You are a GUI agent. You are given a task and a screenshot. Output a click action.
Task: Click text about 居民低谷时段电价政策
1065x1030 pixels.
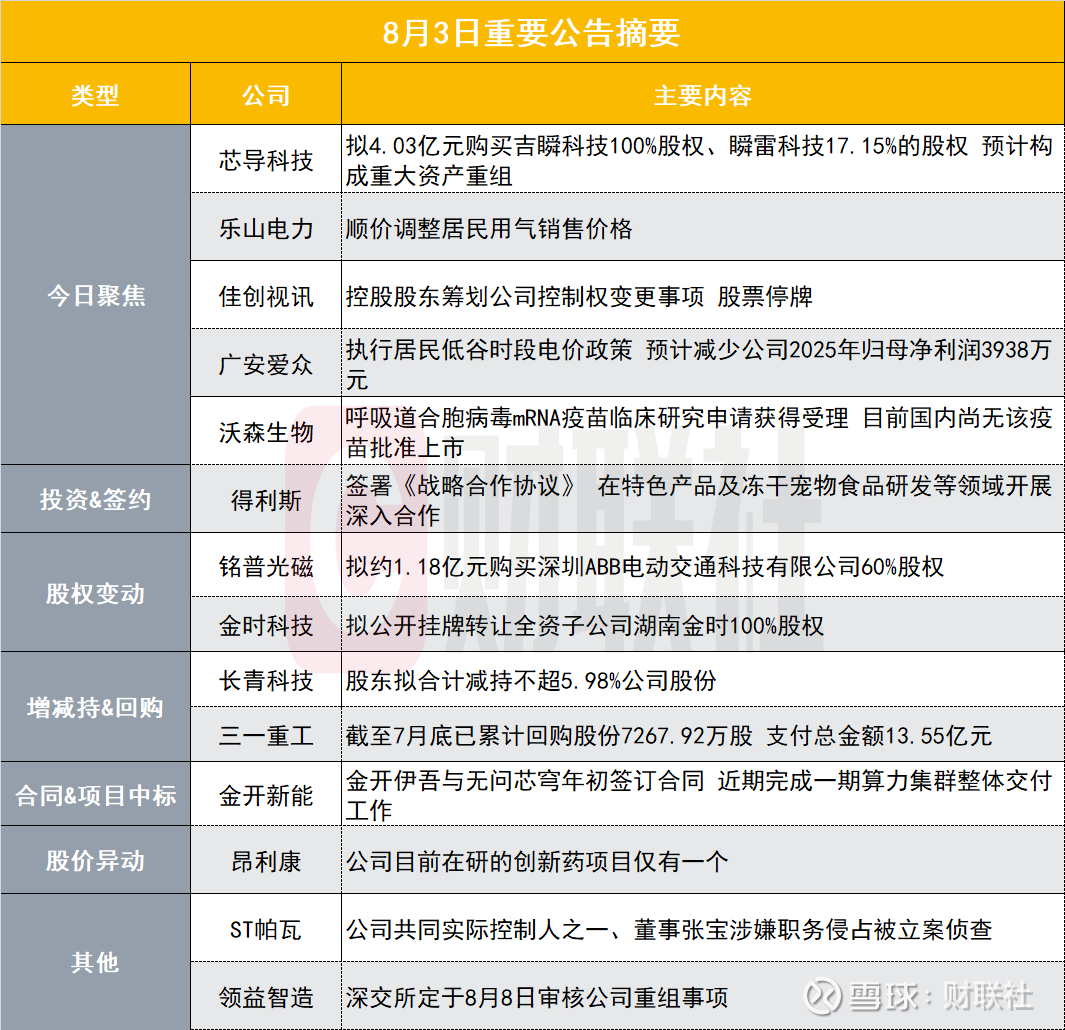point(699,364)
